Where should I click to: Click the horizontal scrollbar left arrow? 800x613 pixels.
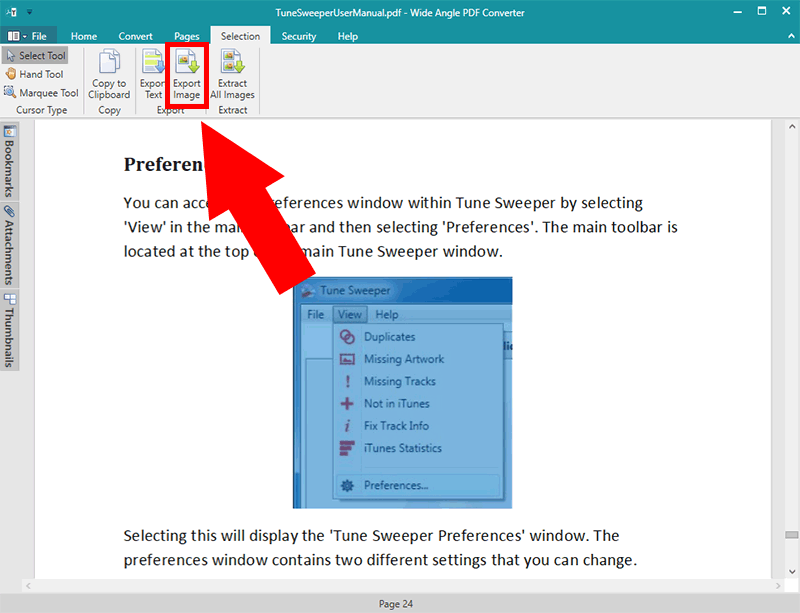coord(29,586)
